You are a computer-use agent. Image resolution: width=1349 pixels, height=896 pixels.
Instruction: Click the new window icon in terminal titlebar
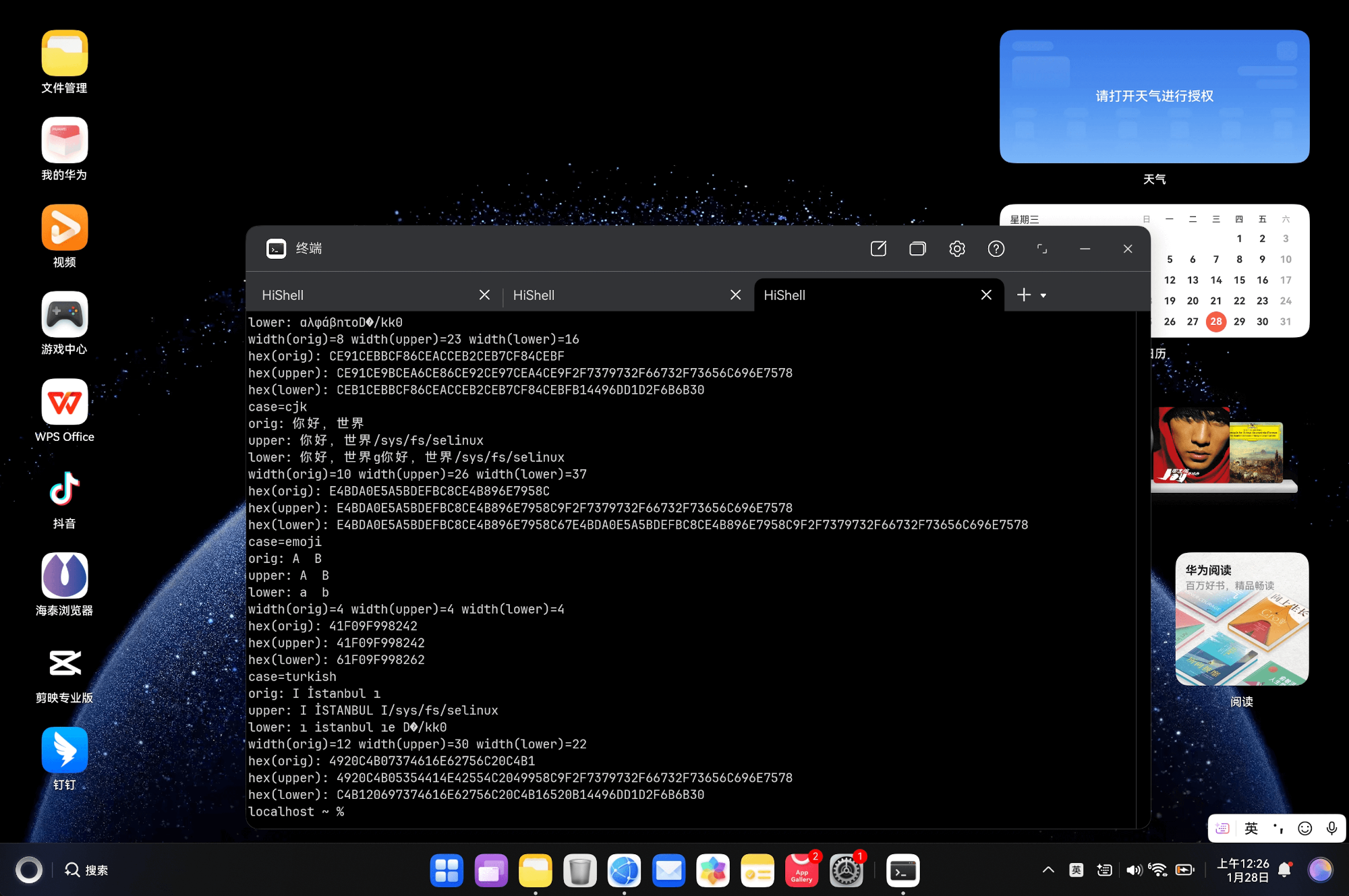[878, 249]
